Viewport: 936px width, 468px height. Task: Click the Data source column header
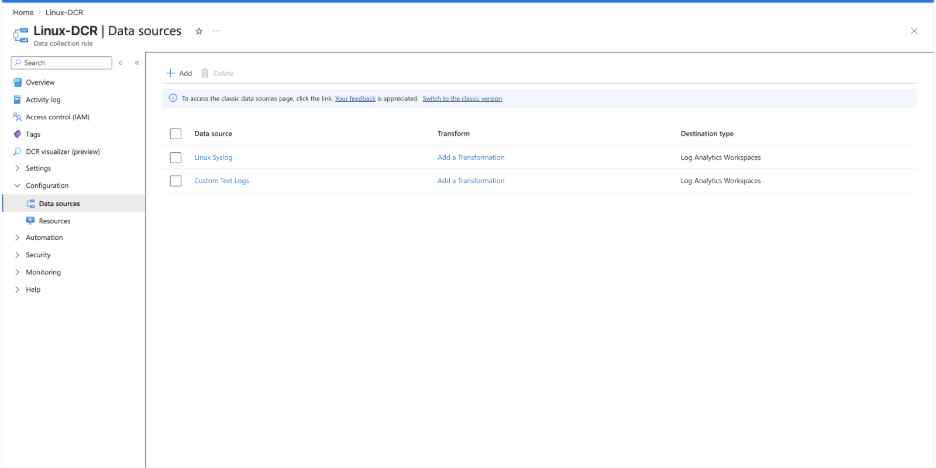(213, 134)
